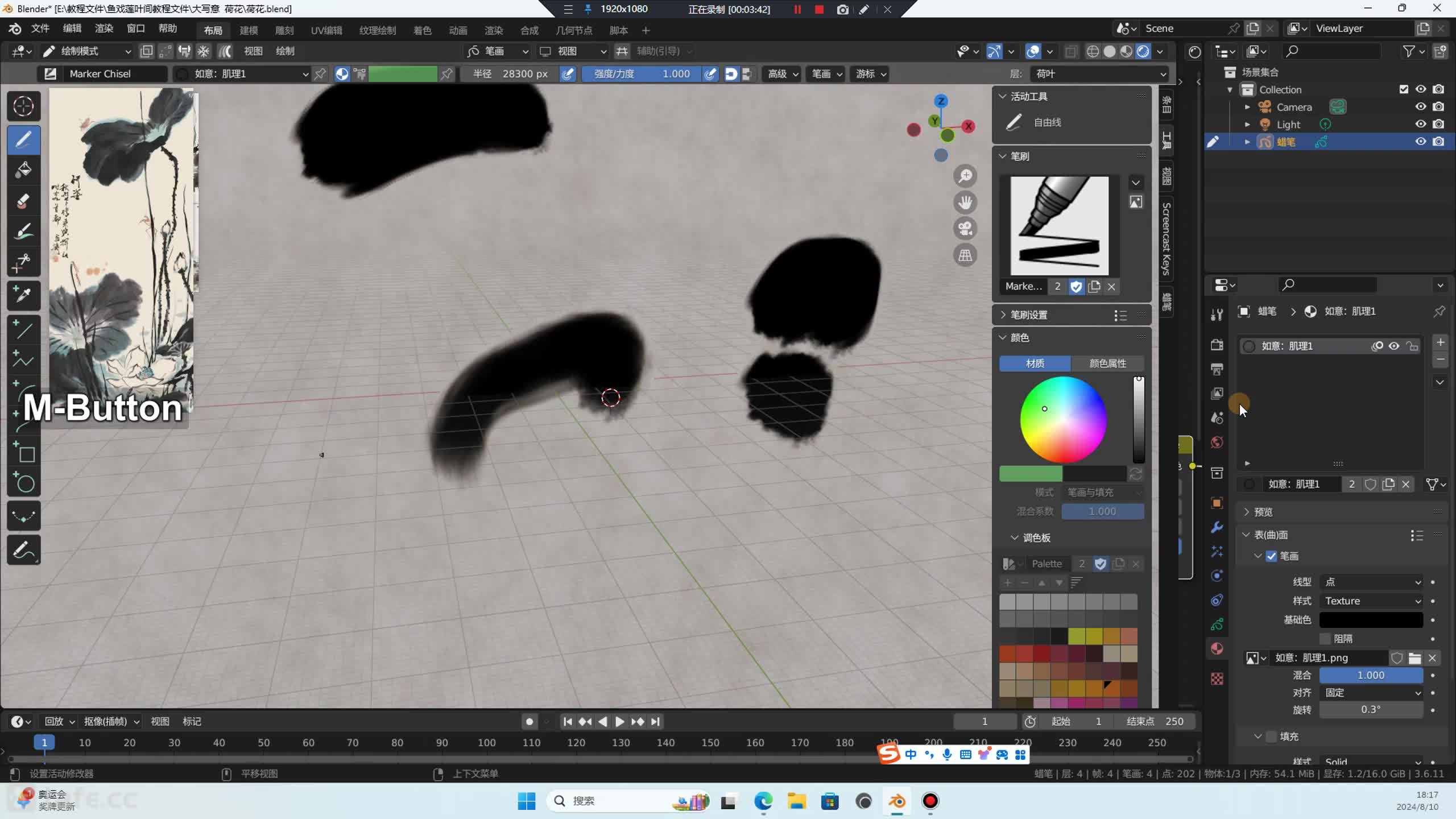This screenshot has width=1456, height=819.
Task: Click play animation button in timeline
Action: point(620,722)
